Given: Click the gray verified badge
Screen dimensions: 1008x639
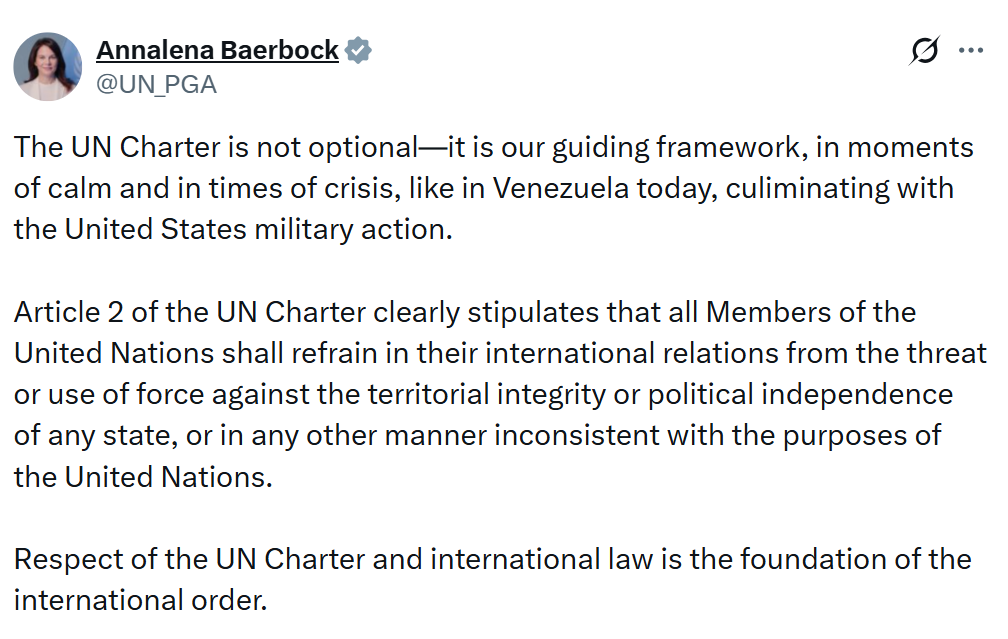Looking at the screenshot, I should pyautogui.click(x=358, y=51).
